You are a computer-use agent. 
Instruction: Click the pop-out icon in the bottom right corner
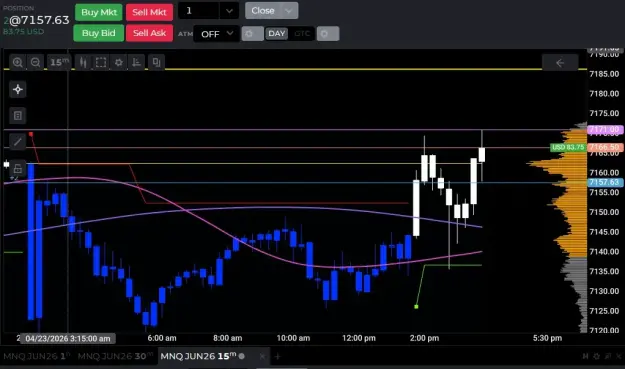click(608, 356)
